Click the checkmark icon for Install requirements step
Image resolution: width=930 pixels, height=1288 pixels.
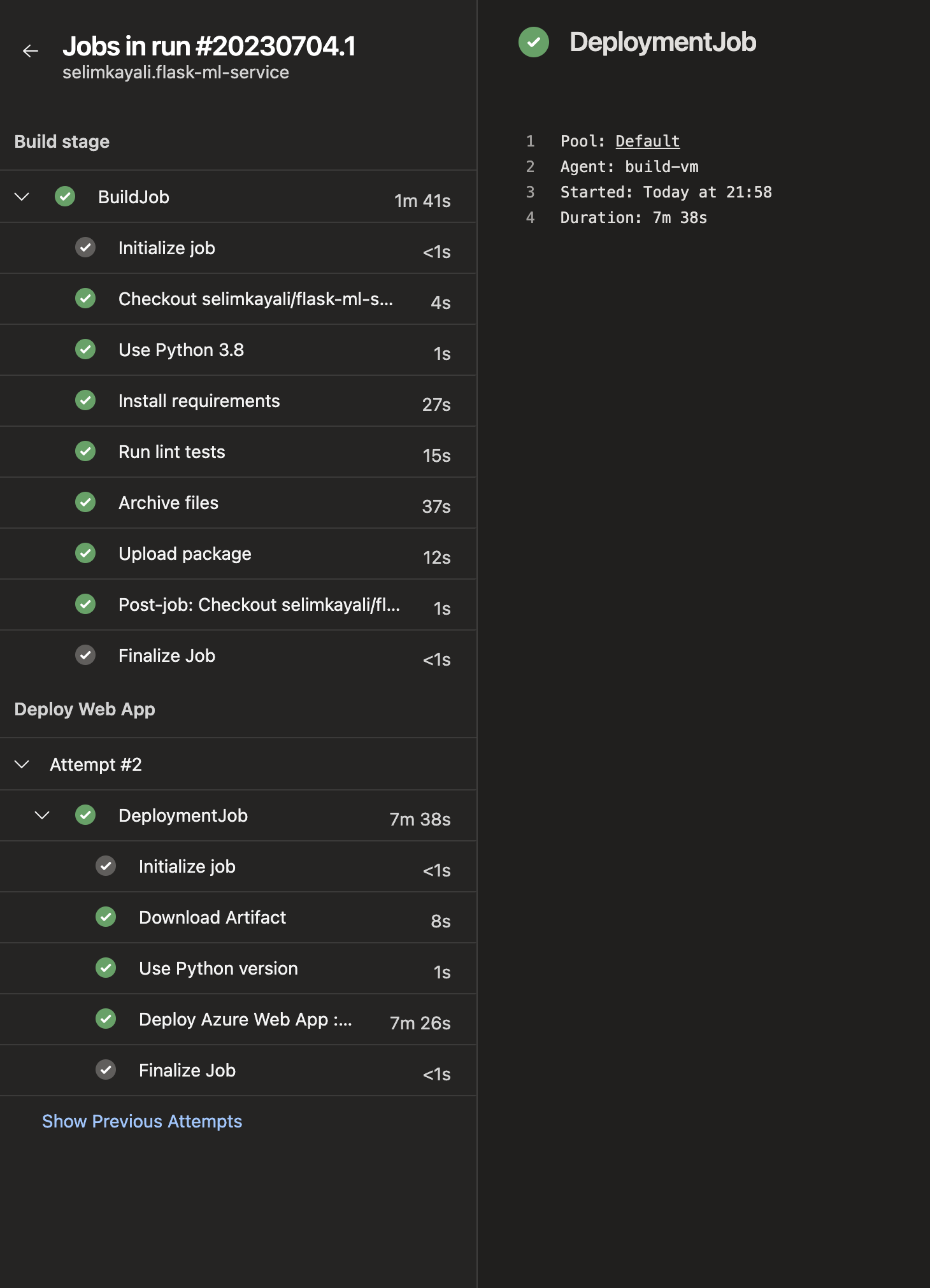[86, 400]
